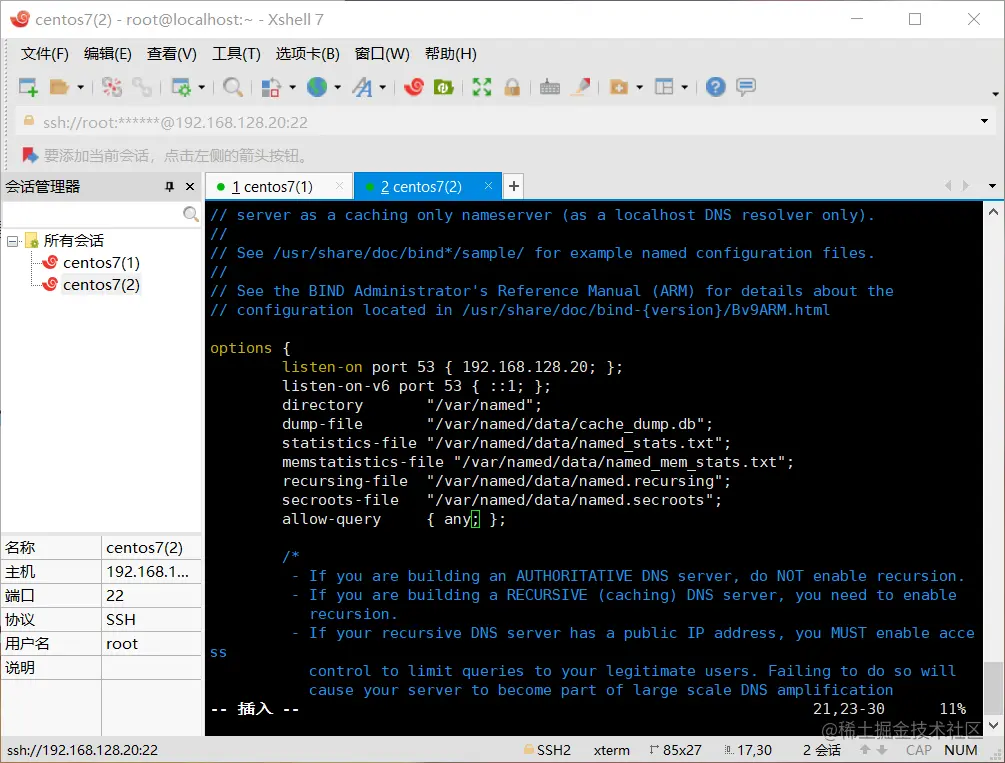1005x763 pixels.
Task: Select centos7(2) in the session tree
Action: click(x=101, y=285)
